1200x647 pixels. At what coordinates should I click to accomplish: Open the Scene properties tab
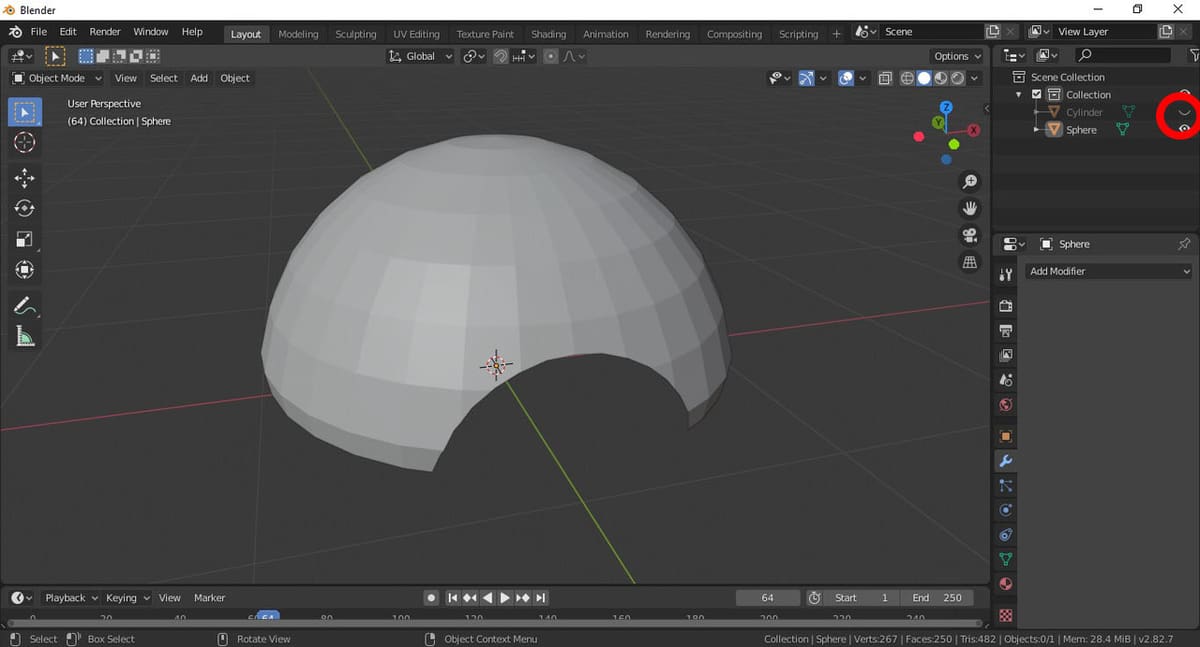pos(1006,381)
